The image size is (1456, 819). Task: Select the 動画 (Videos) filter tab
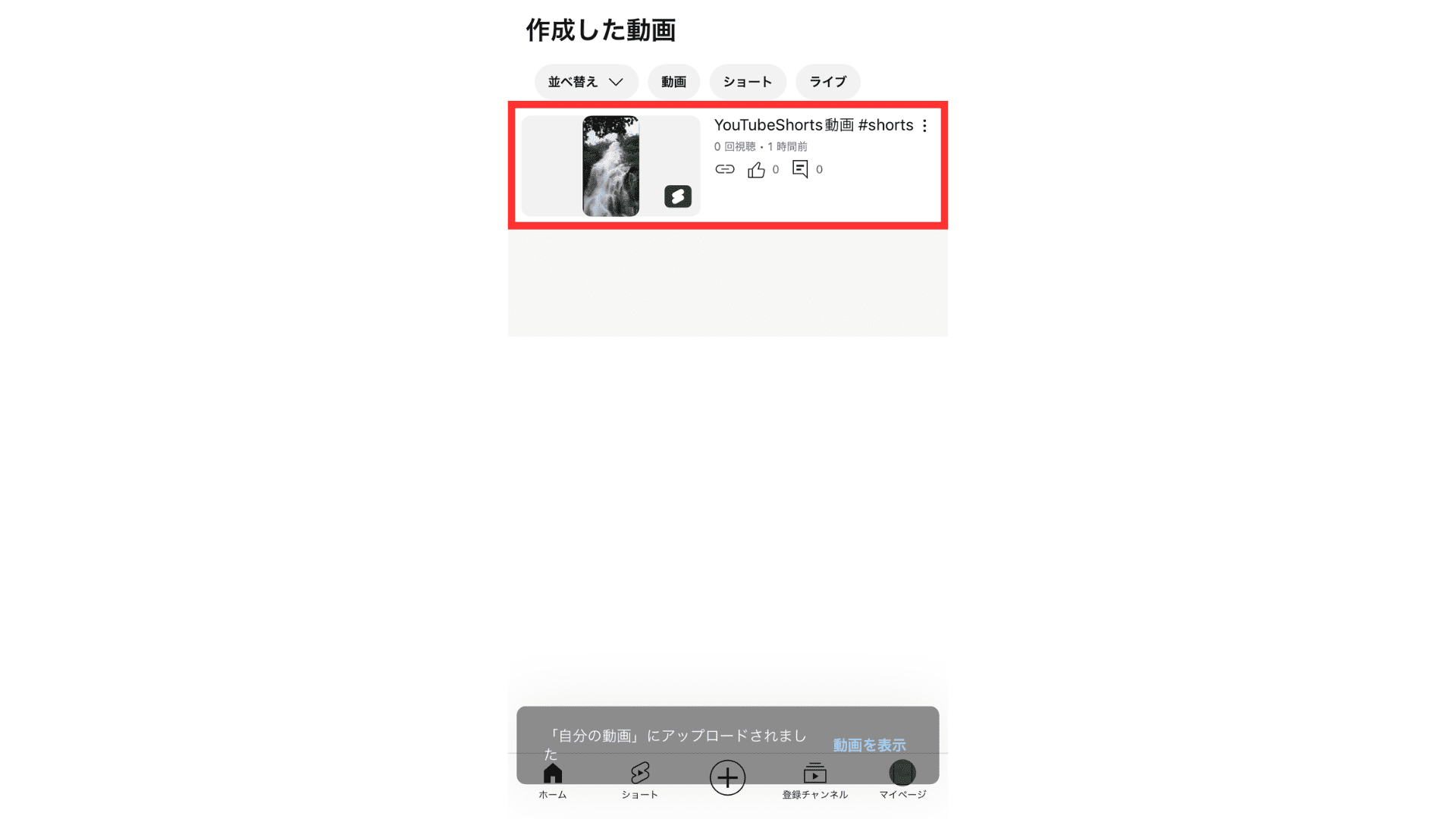674,81
